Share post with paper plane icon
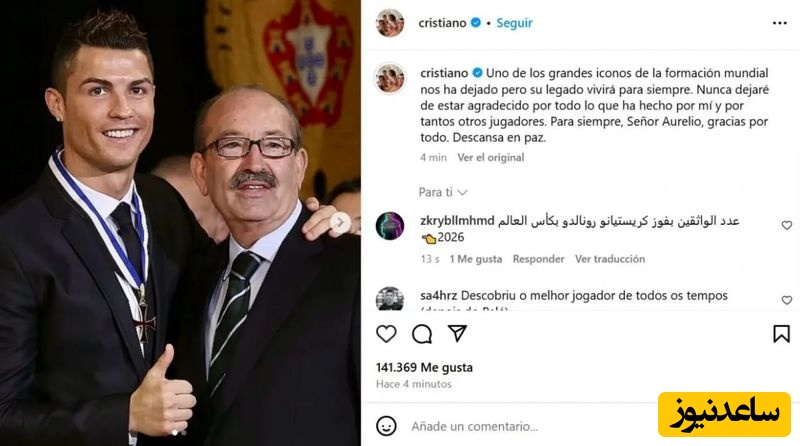 pyautogui.click(x=458, y=333)
